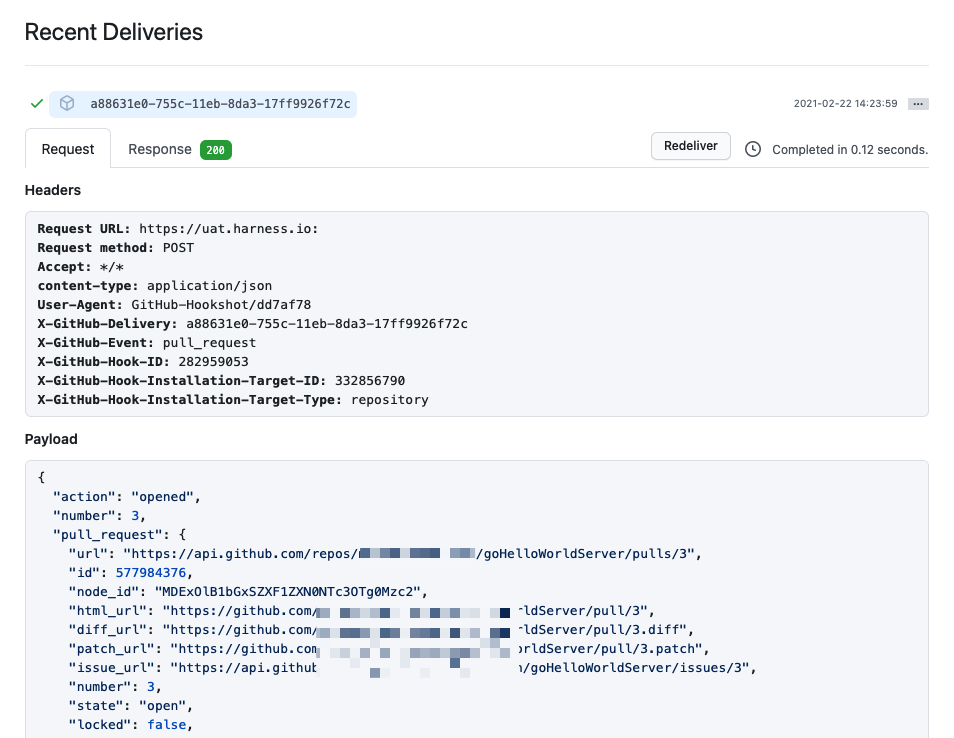Click the X-GitHub-Hook-ID 282959053 value
Viewport: 954px width, 738px height.
click(x=213, y=362)
